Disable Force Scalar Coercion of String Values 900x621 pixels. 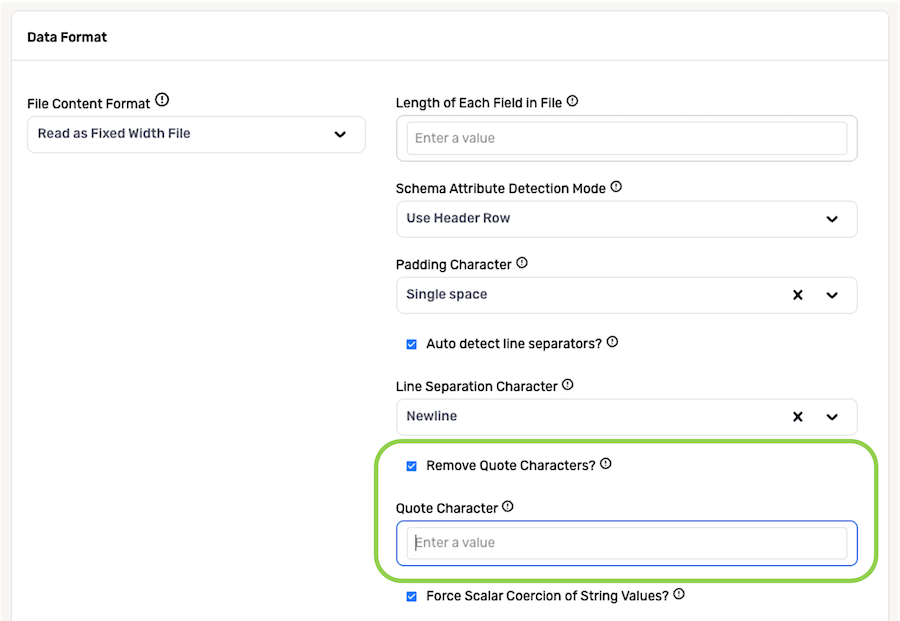click(412, 596)
